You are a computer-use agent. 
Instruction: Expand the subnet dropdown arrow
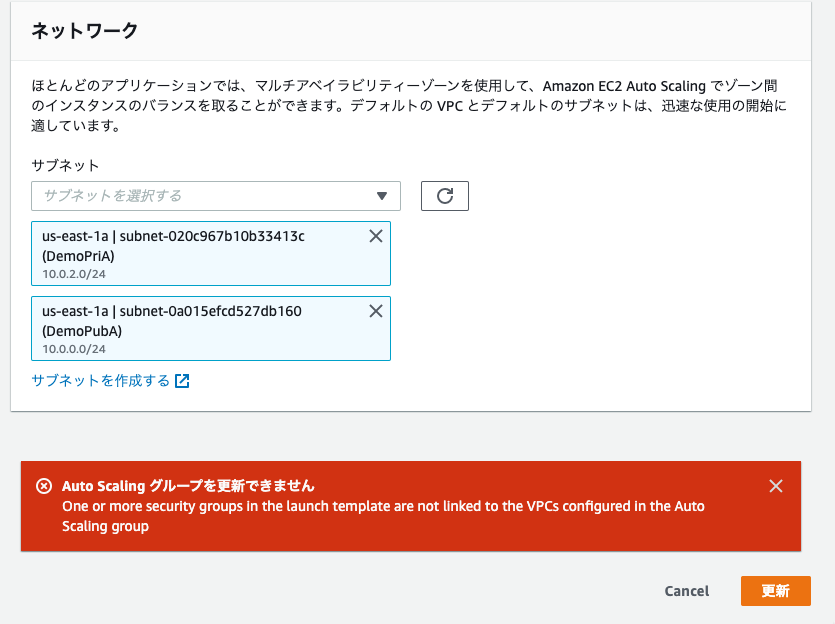[x=382, y=196]
